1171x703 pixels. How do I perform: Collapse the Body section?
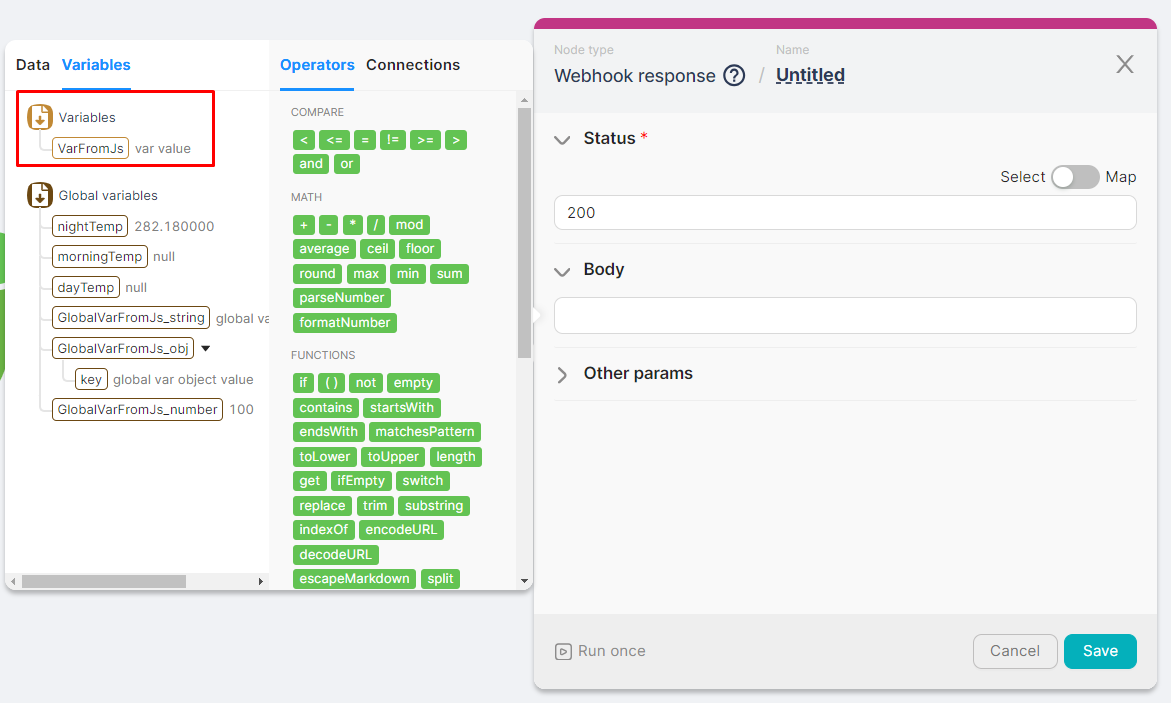pyautogui.click(x=562, y=271)
